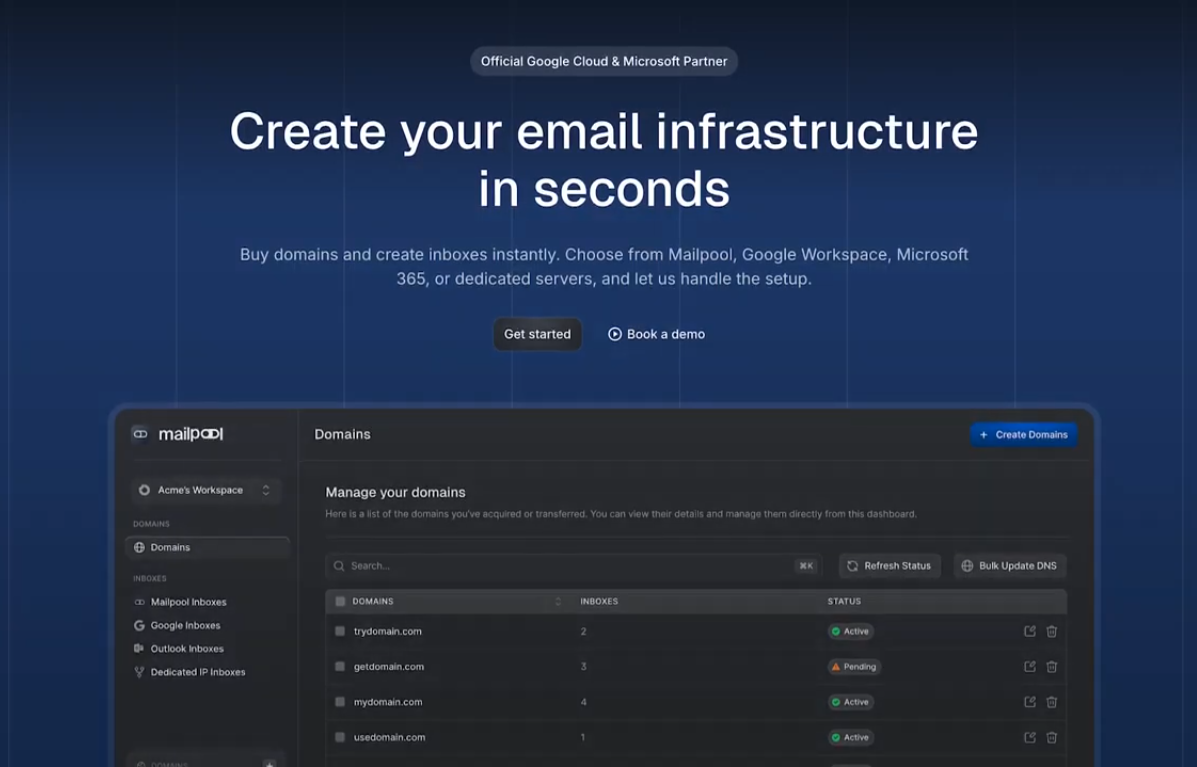
Task: Check the mydomain.com row checkbox
Action: click(x=340, y=701)
